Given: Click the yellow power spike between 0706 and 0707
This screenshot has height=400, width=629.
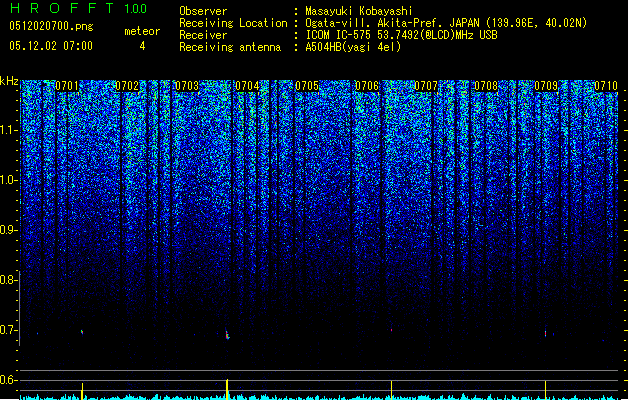Looking at the screenshot, I should point(392,390).
